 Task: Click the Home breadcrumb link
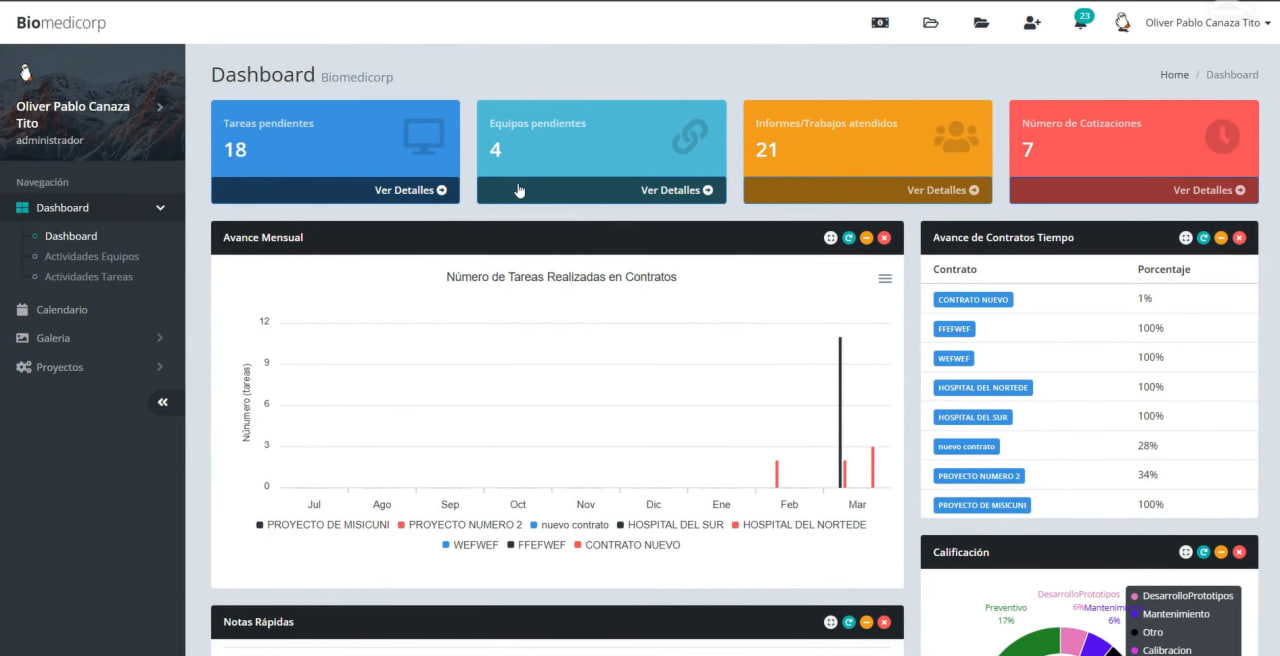1174,75
